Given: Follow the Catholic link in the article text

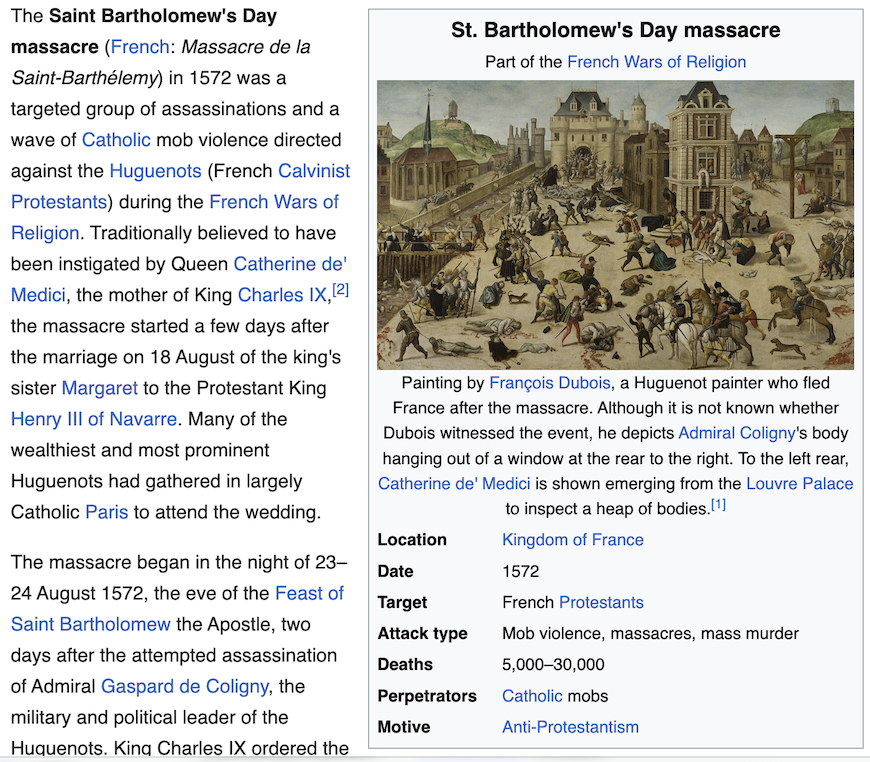Looking at the screenshot, I should click(x=116, y=140).
